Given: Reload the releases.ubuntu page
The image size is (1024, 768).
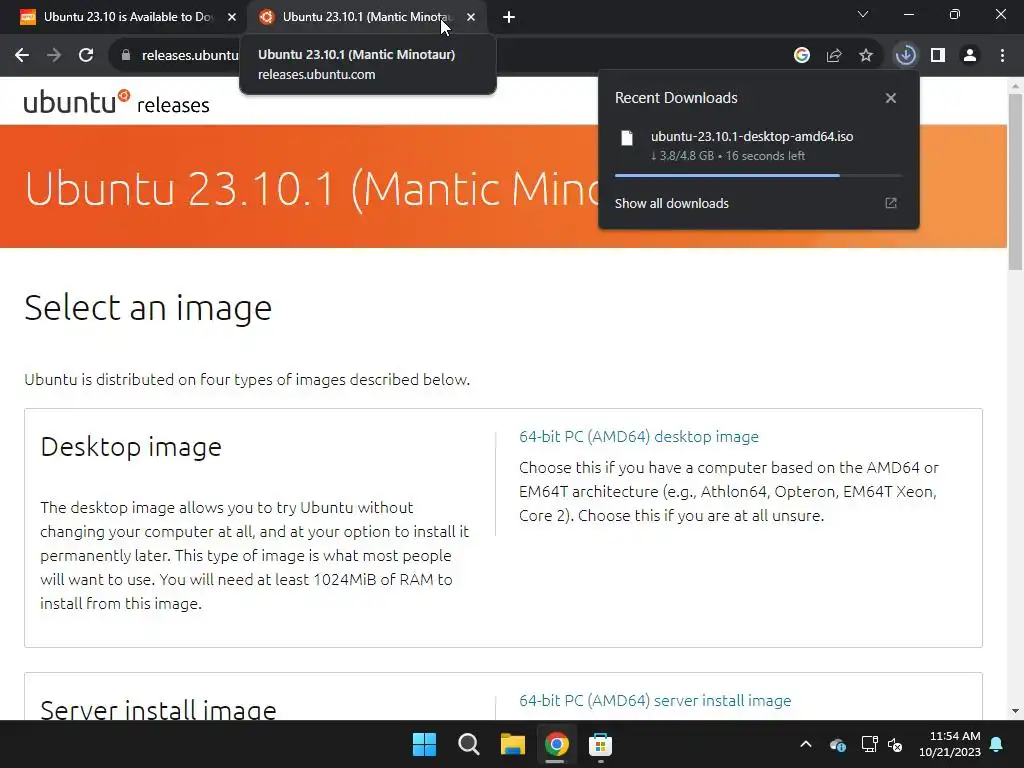Looking at the screenshot, I should click(x=86, y=56).
